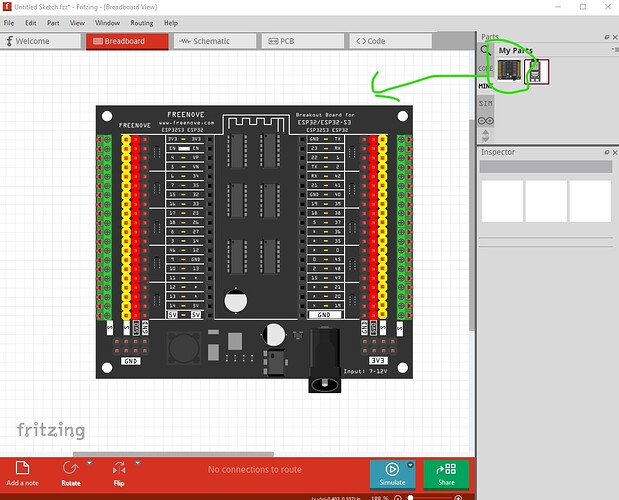Click the Flip tool icon
Screen dimensions: 619x500
(x=119, y=467)
